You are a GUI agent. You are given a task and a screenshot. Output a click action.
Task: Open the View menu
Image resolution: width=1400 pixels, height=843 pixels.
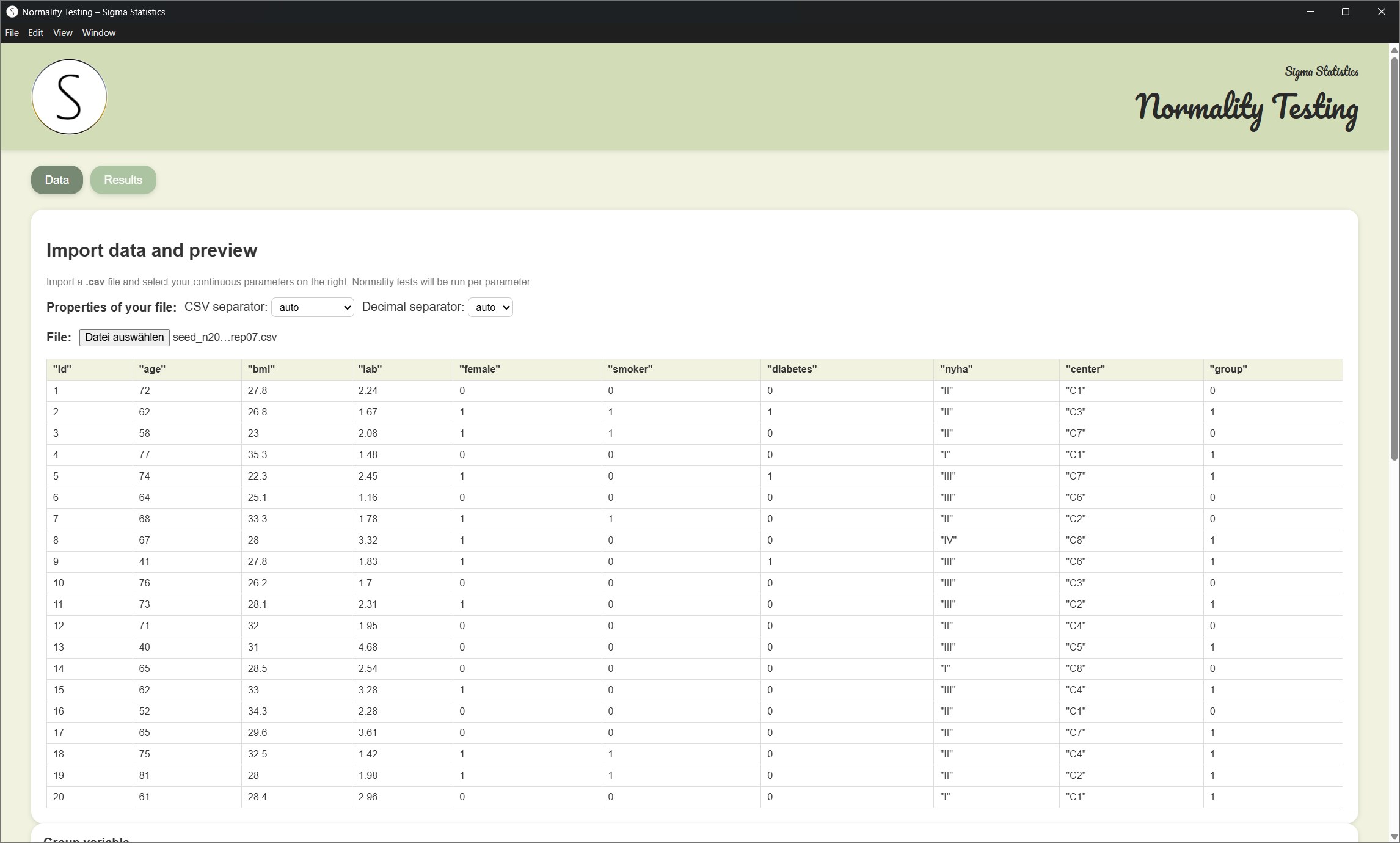click(x=62, y=33)
